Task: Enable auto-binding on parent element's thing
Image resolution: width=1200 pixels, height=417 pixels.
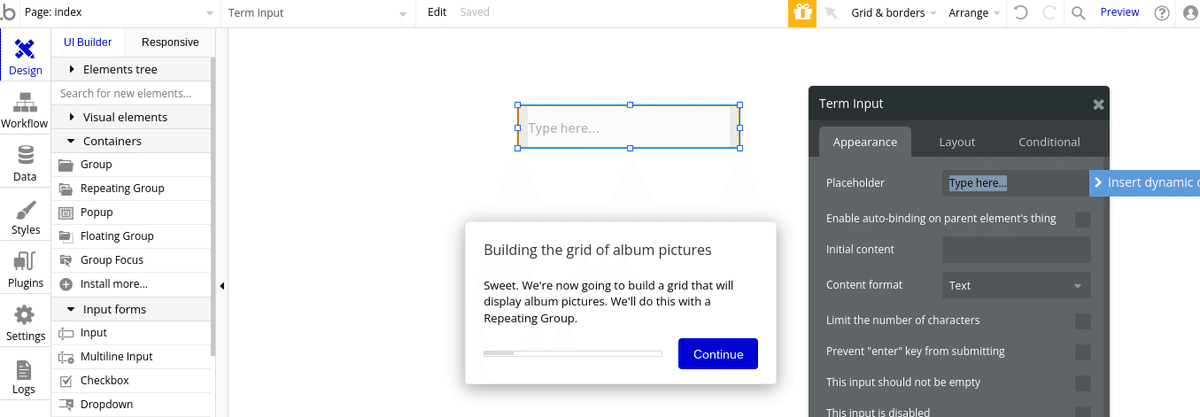Action: [x=1083, y=219]
